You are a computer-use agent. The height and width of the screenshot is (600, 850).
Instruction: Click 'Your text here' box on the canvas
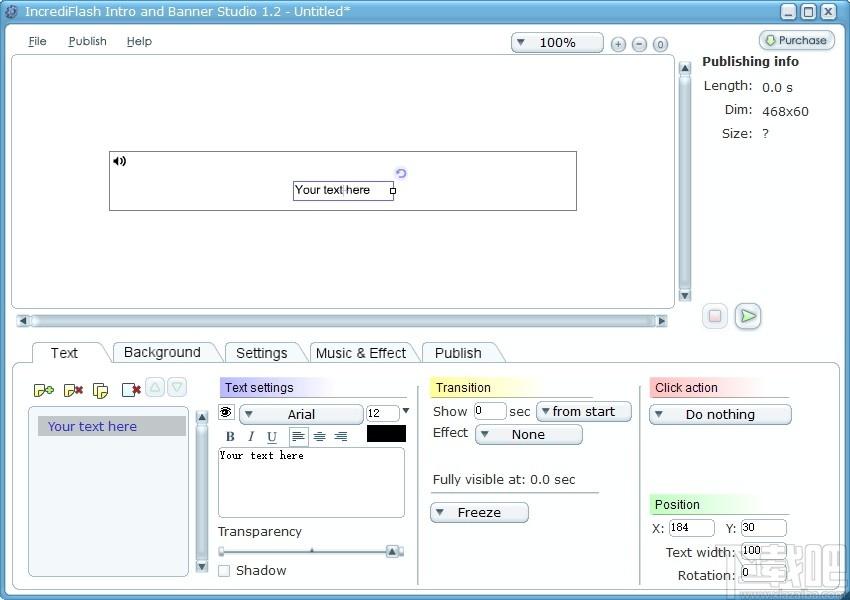pyautogui.click(x=343, y=191)
